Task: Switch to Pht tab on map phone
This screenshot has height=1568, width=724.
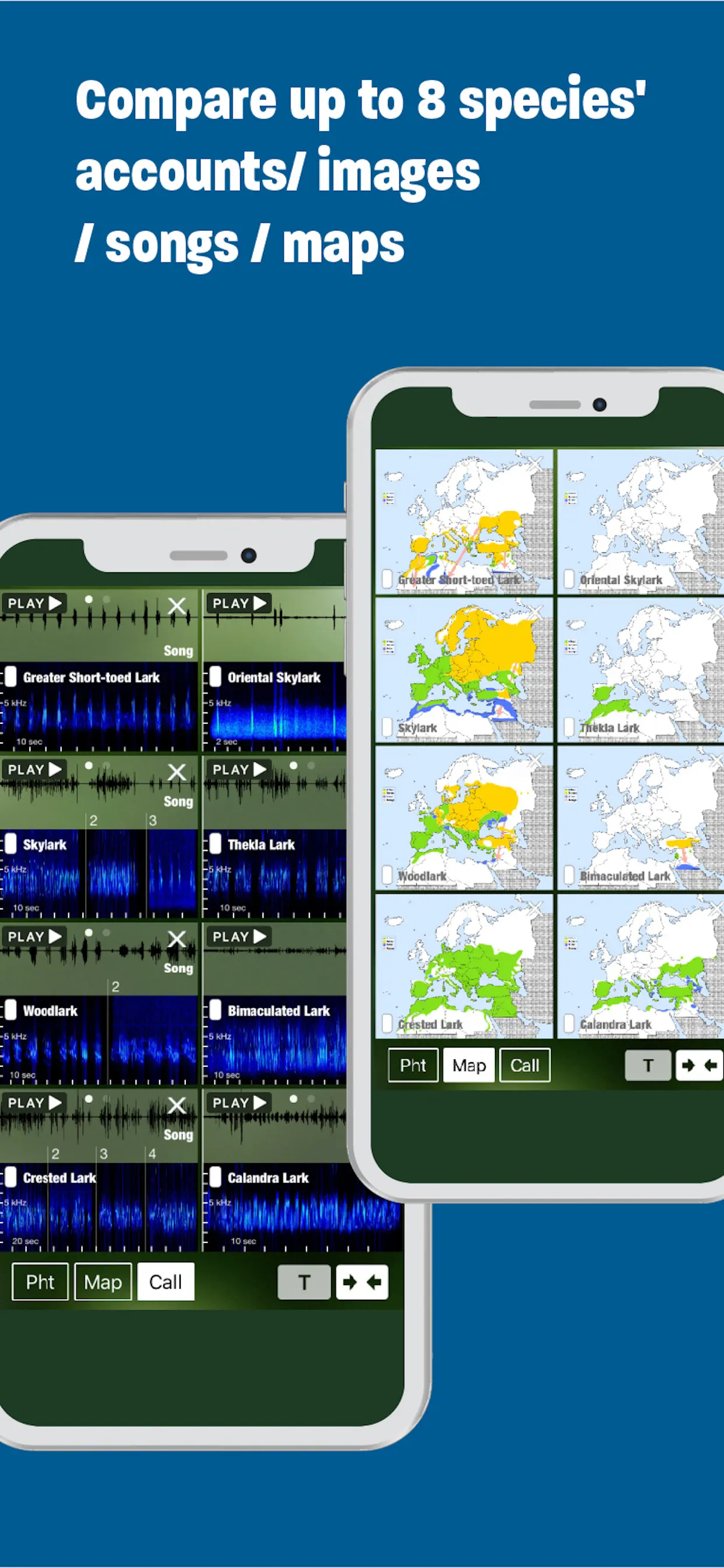Action: coord(413,1065)
